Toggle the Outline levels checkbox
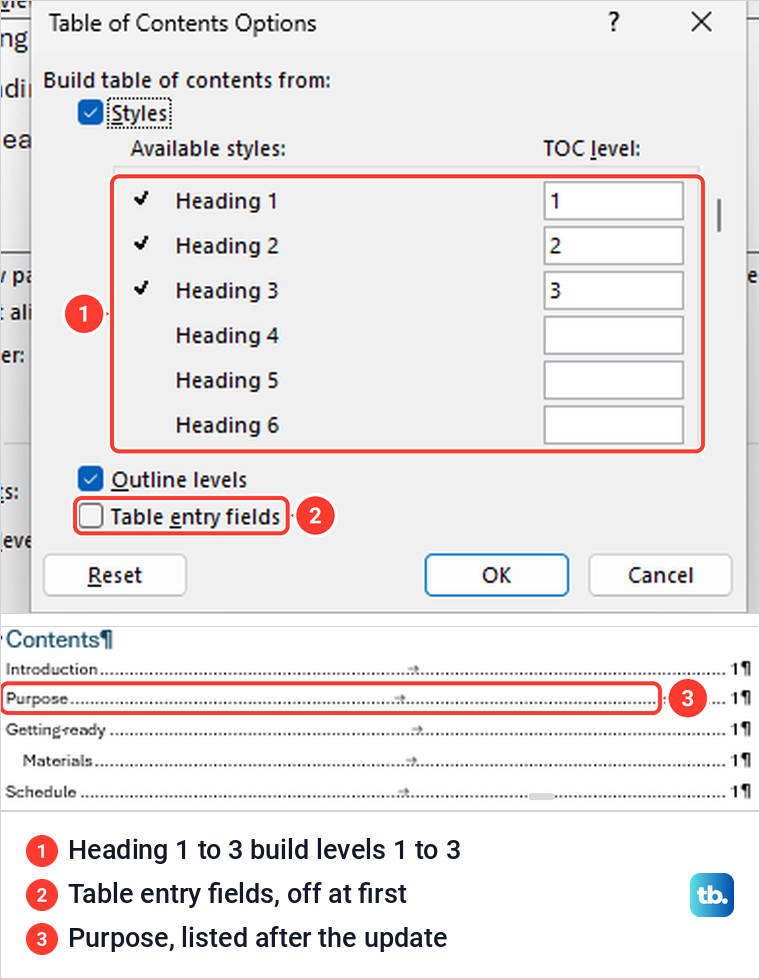 point(91,480)
